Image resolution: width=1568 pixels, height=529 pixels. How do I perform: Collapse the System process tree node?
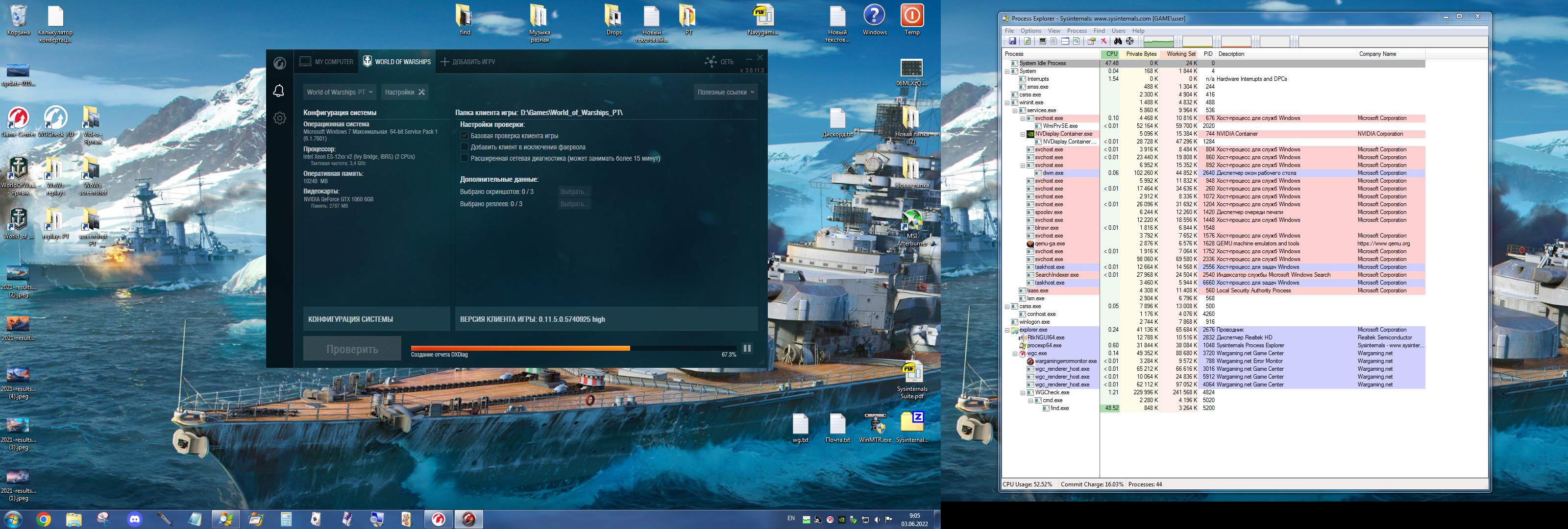point(1007,71)
